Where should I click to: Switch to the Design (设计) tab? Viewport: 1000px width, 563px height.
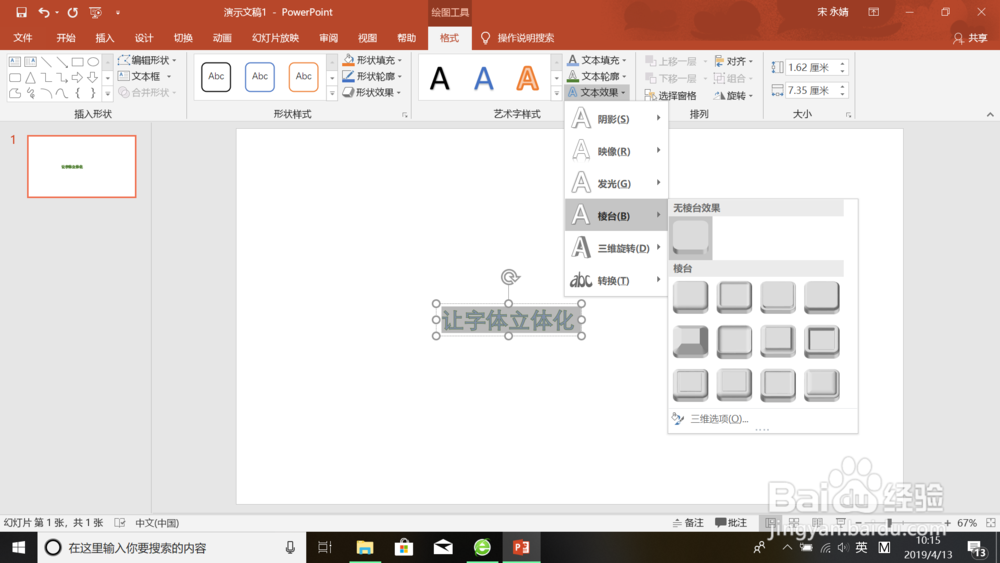pyautogui.click(x=144, y=38)
